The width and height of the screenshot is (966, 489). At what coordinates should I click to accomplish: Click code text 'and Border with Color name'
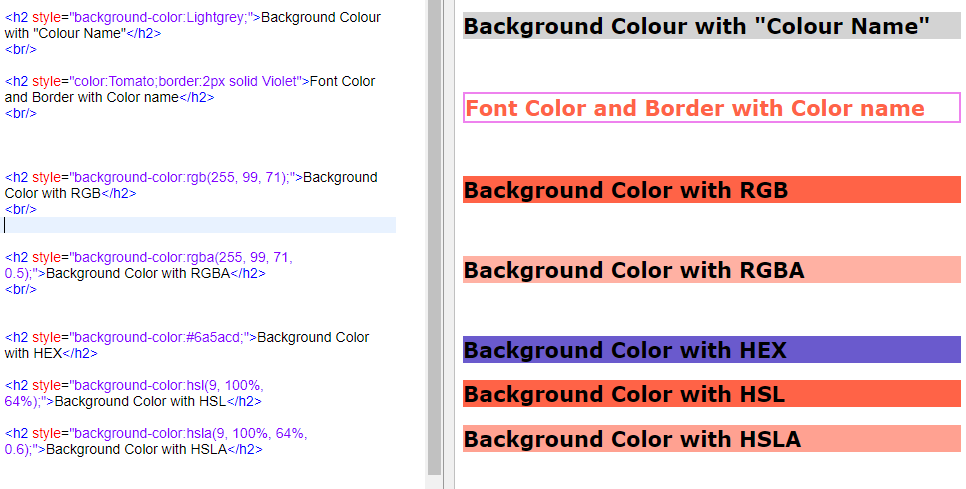(91, 97)
